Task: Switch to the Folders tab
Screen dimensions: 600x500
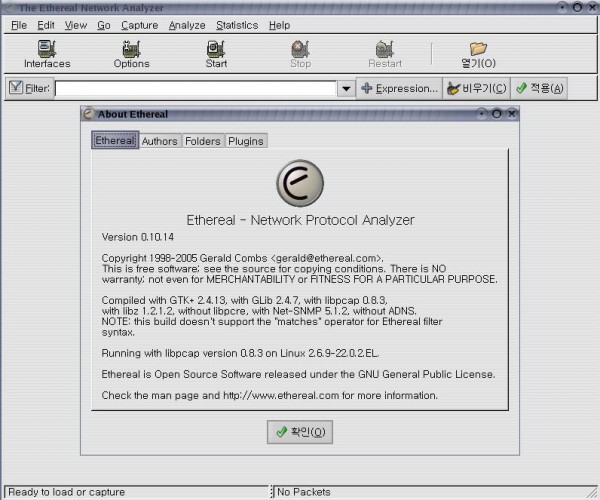Action: [x=203, y=141]
